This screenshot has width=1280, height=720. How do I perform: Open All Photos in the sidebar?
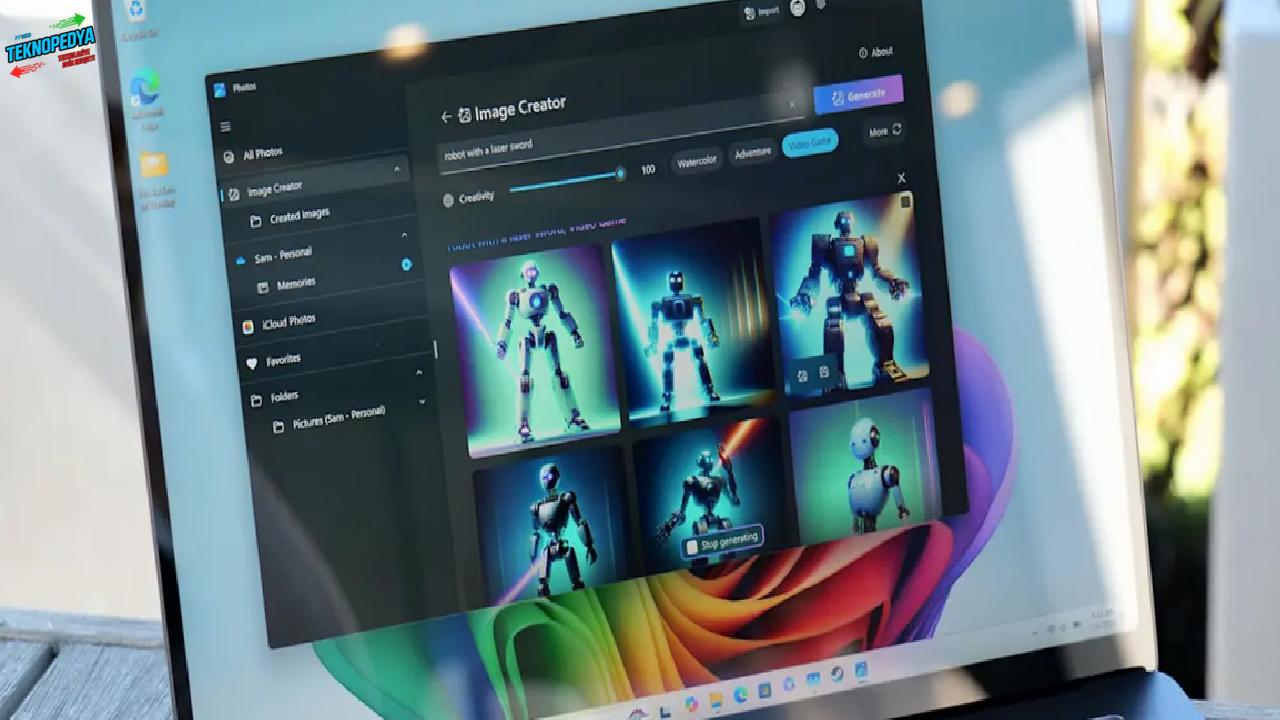[x=262, y=154]
